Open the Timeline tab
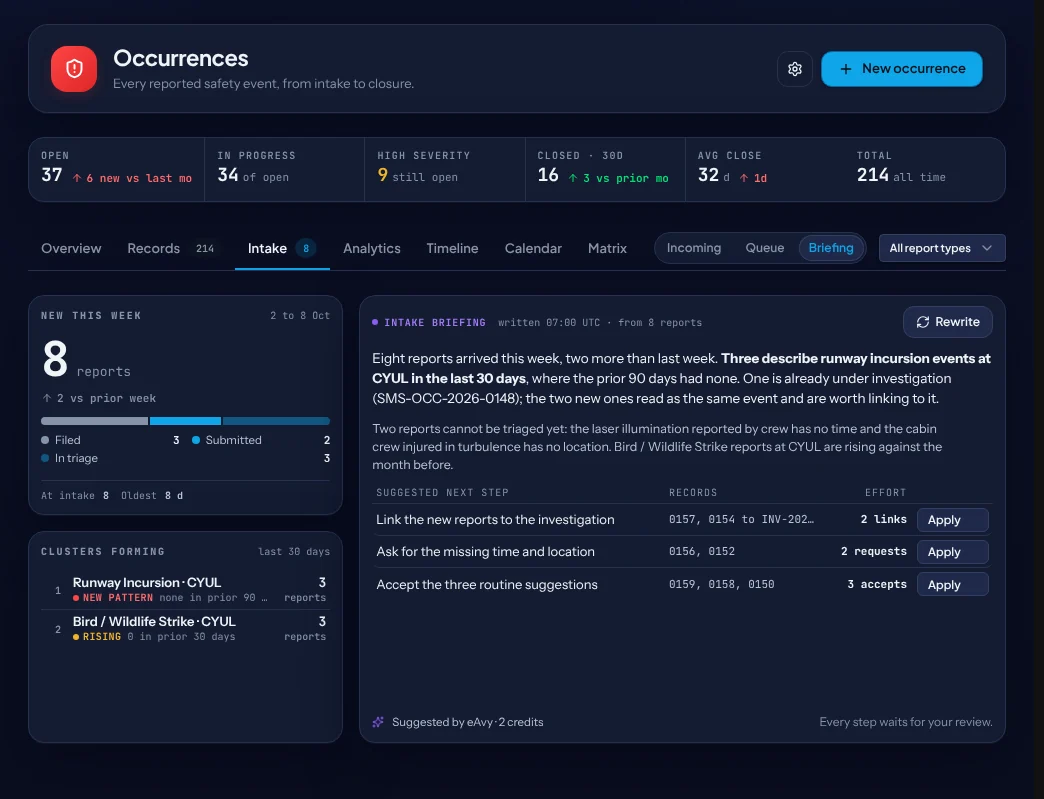Screen dimensions: 1044x799 452,248
